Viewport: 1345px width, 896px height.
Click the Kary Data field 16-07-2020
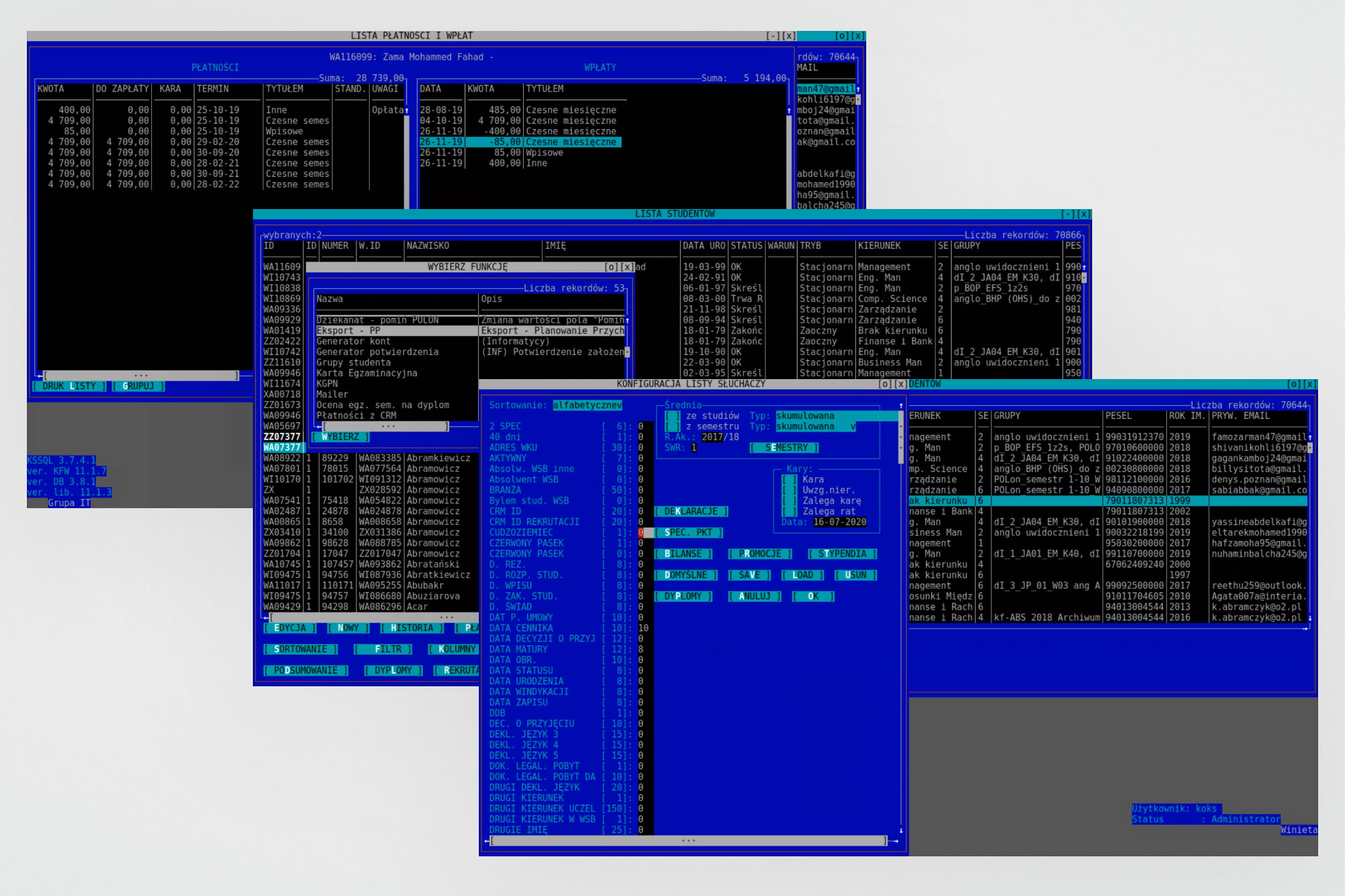point(839,522)
